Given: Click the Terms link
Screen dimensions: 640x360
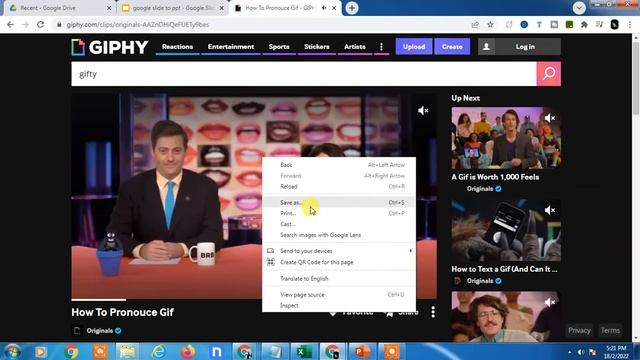Looking at the screenshot, I should (x=610, y=330).
